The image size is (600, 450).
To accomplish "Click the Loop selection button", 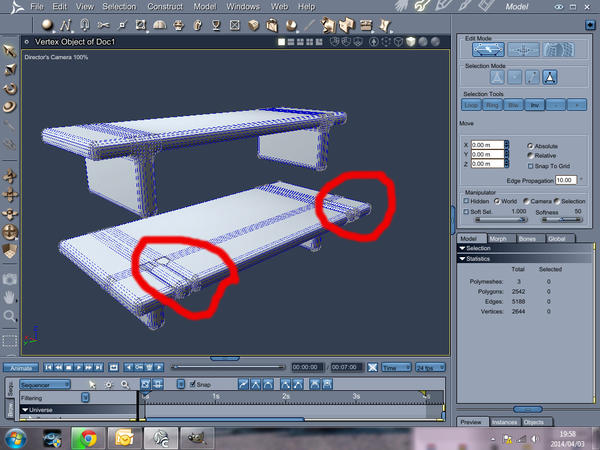I will [x=471, y=104].
